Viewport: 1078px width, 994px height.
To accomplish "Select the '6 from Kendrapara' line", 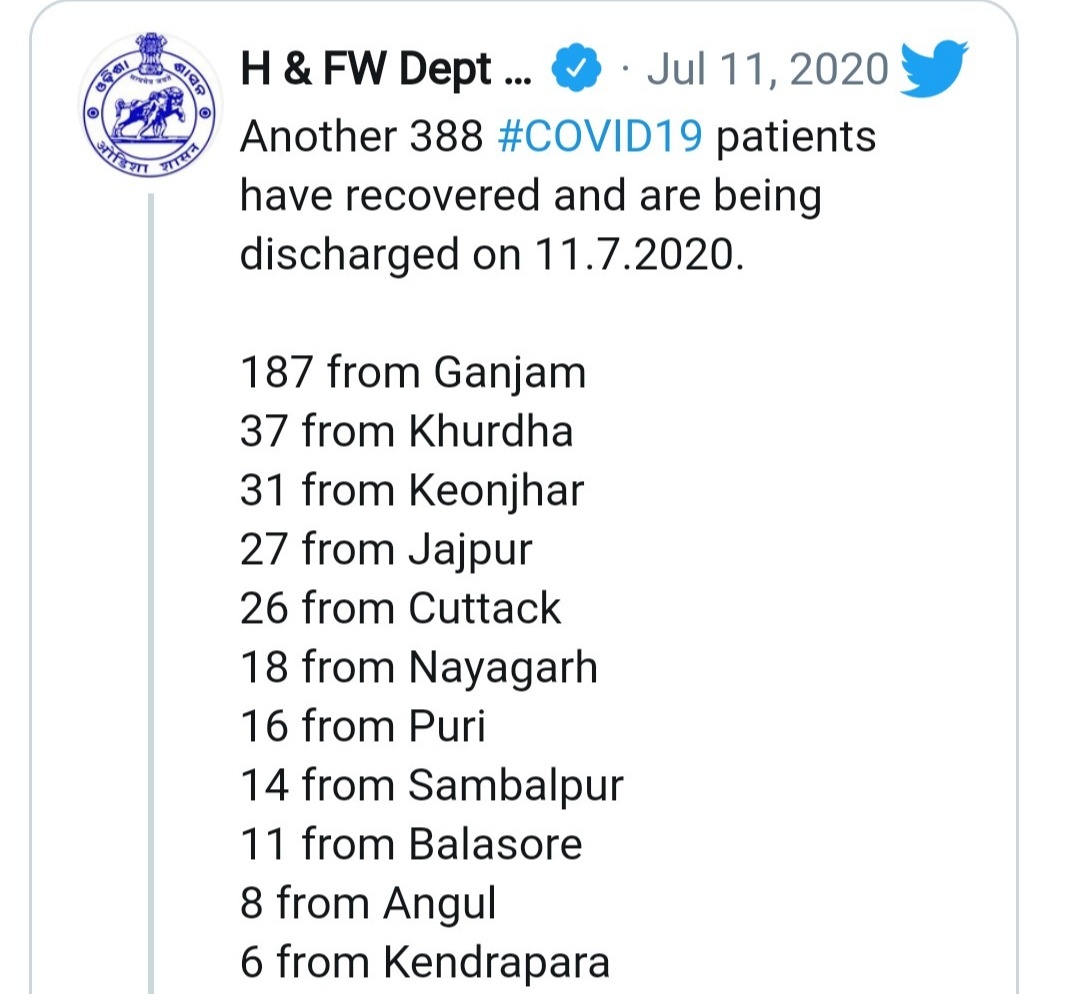I will click(x=425, y=962).
